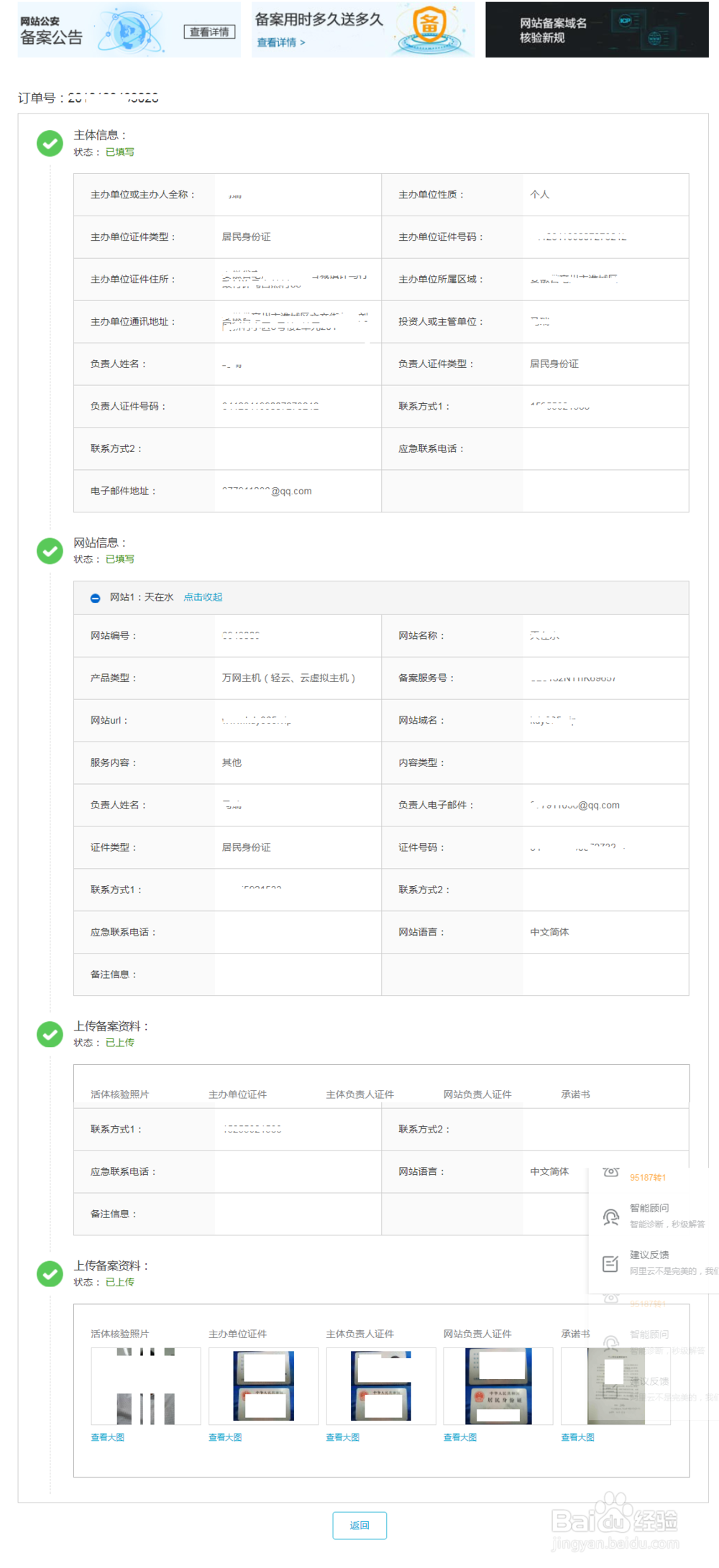Click the 主办单位证件住所 label

click(133, 280)
